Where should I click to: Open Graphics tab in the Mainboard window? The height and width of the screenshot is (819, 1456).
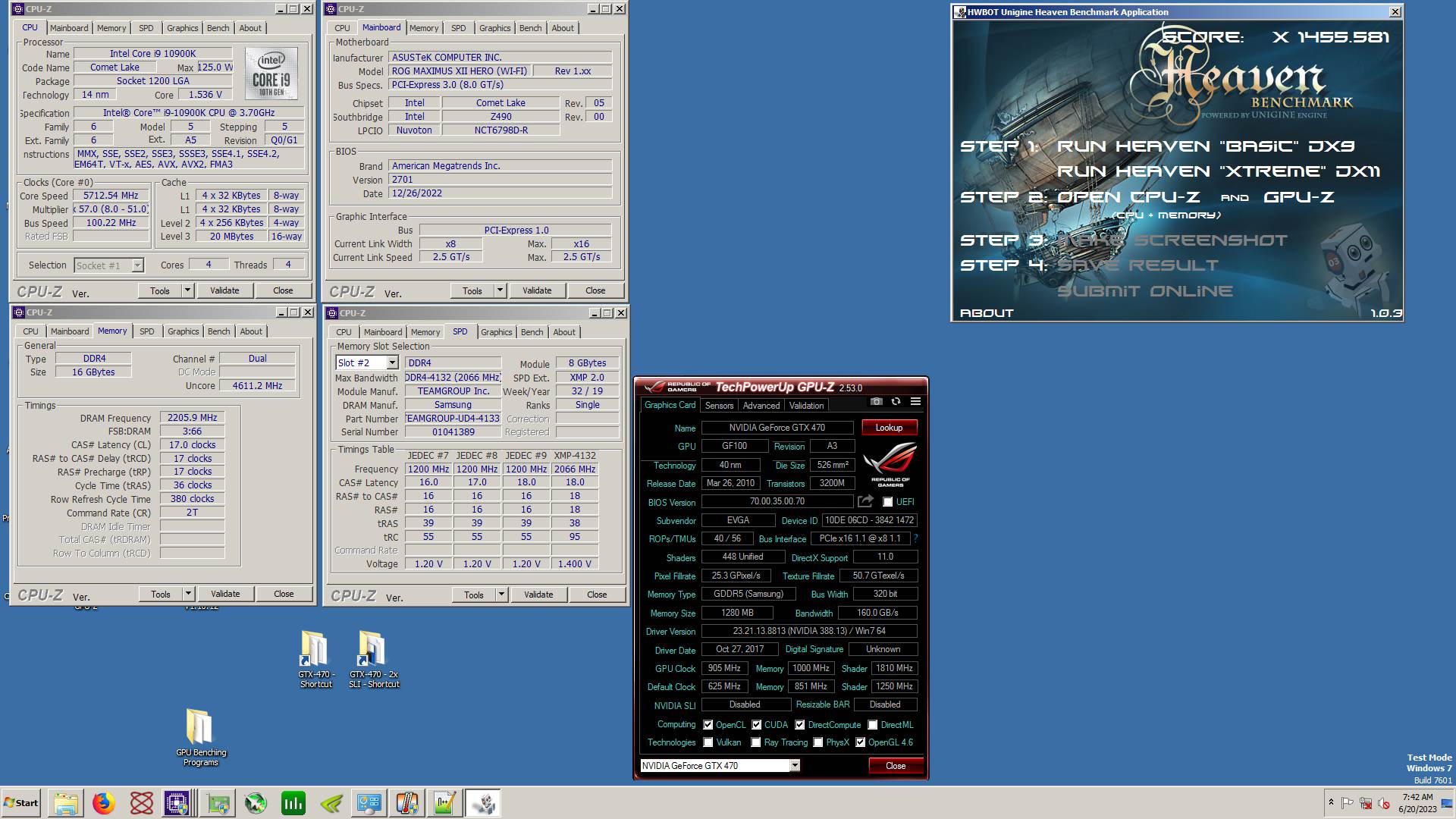click(x=494, y=28)
